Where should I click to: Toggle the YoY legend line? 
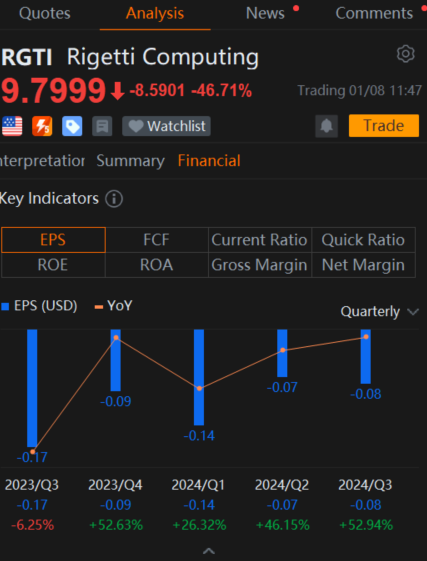point(113,306)
